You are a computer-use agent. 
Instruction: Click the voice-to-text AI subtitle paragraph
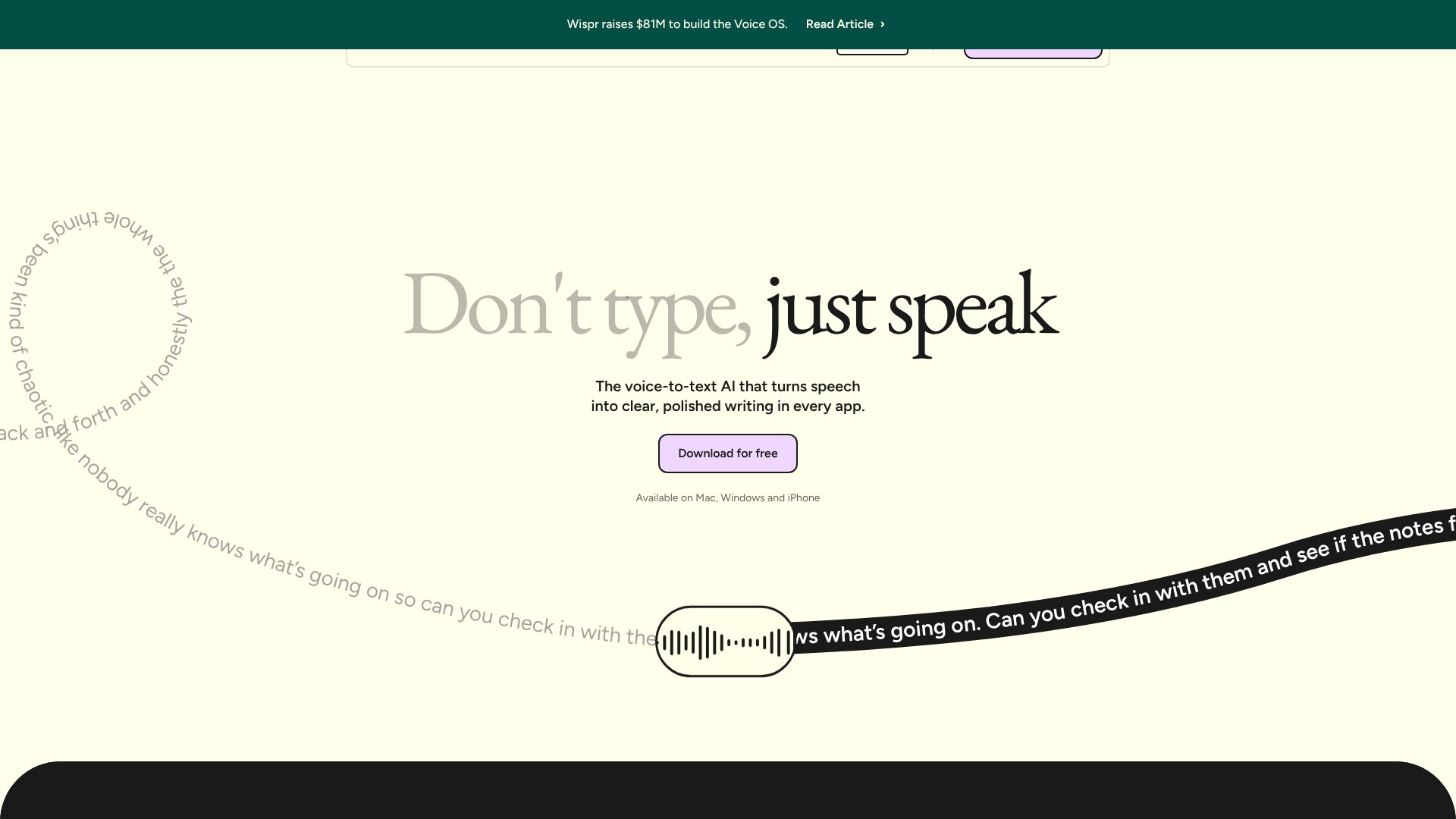click(x=727, y=396)
